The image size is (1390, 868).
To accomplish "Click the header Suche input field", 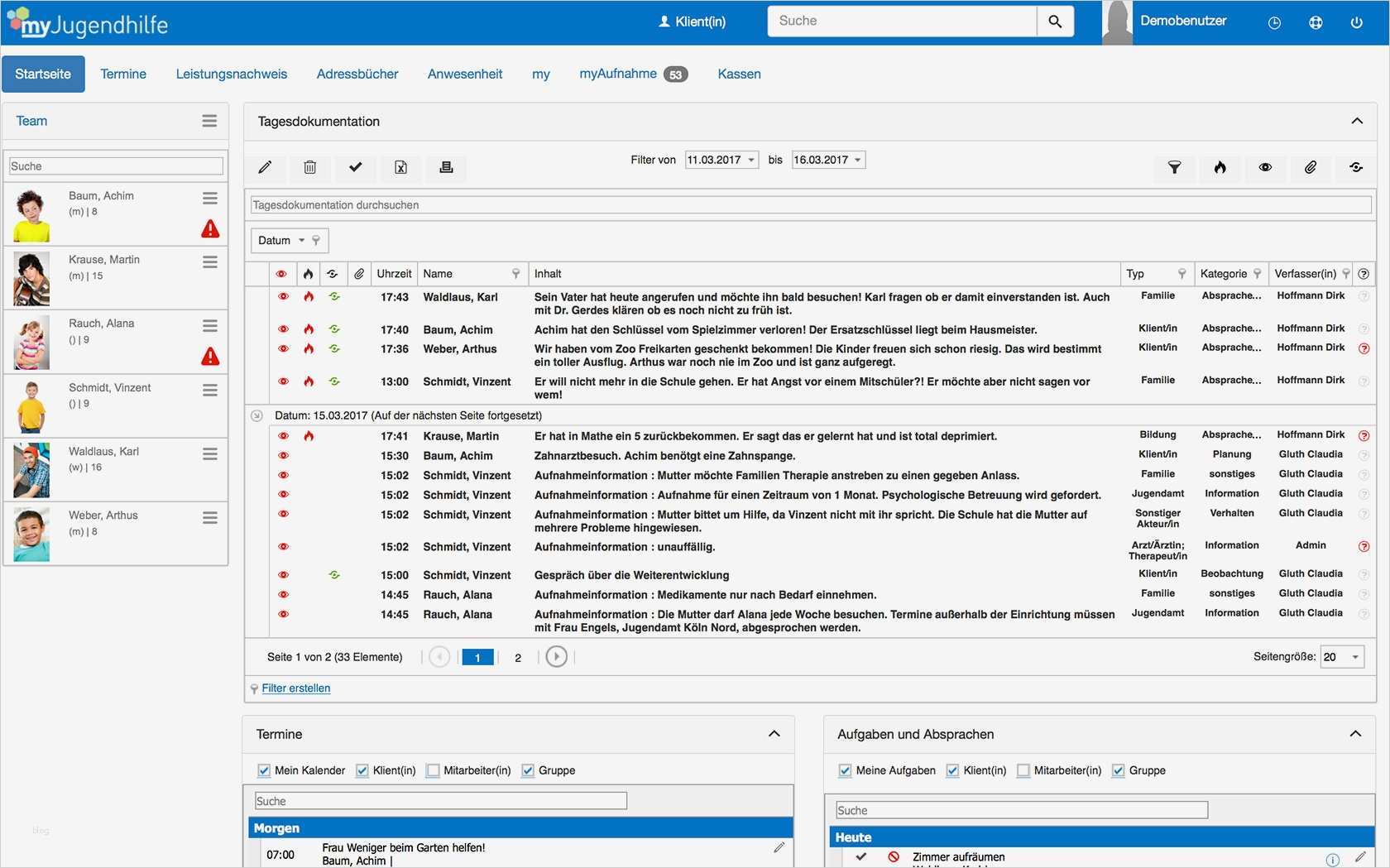I will pyautogui.click(x=903, y=22).
